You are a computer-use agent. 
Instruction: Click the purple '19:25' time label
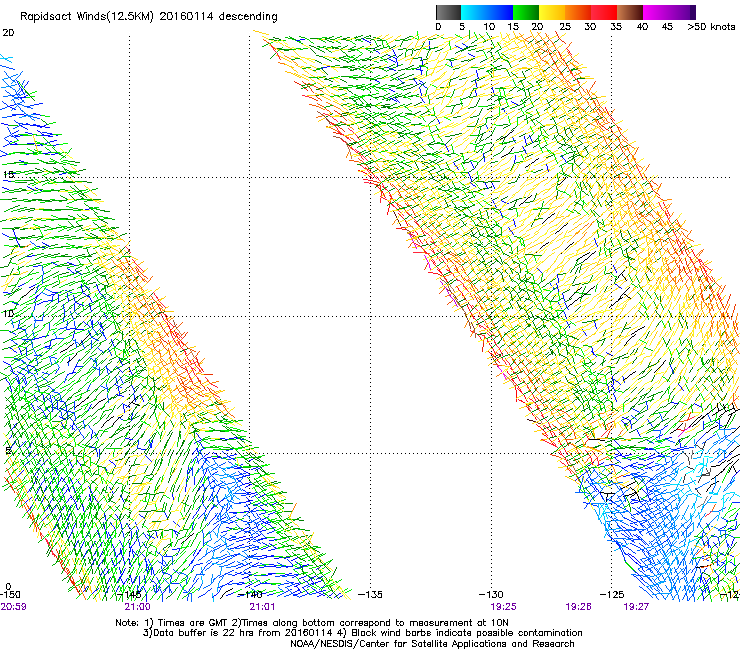(503, 606)
